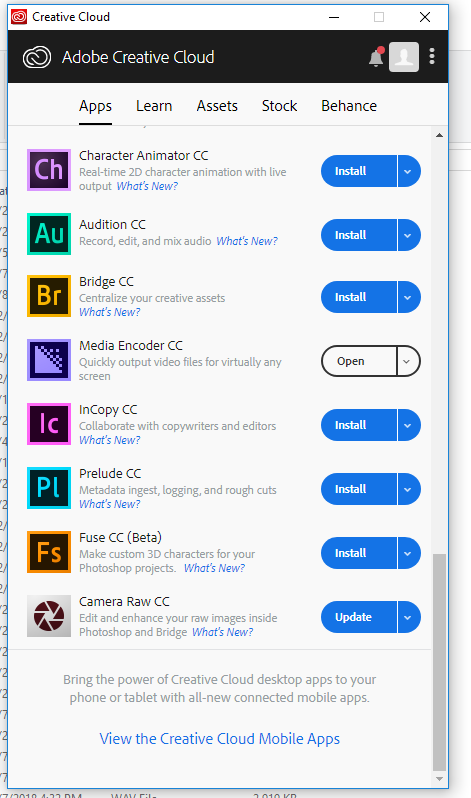
Task: Click the Audition CC app icon
Action: (x=49, y=234)
